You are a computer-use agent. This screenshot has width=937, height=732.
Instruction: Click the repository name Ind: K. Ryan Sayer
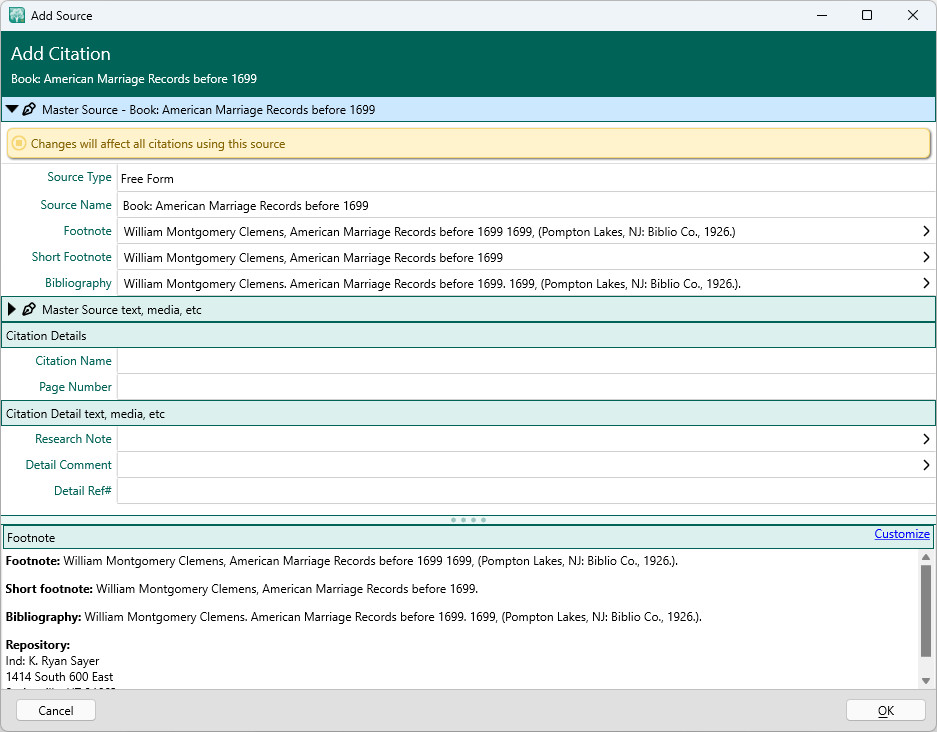click(53, 661)
